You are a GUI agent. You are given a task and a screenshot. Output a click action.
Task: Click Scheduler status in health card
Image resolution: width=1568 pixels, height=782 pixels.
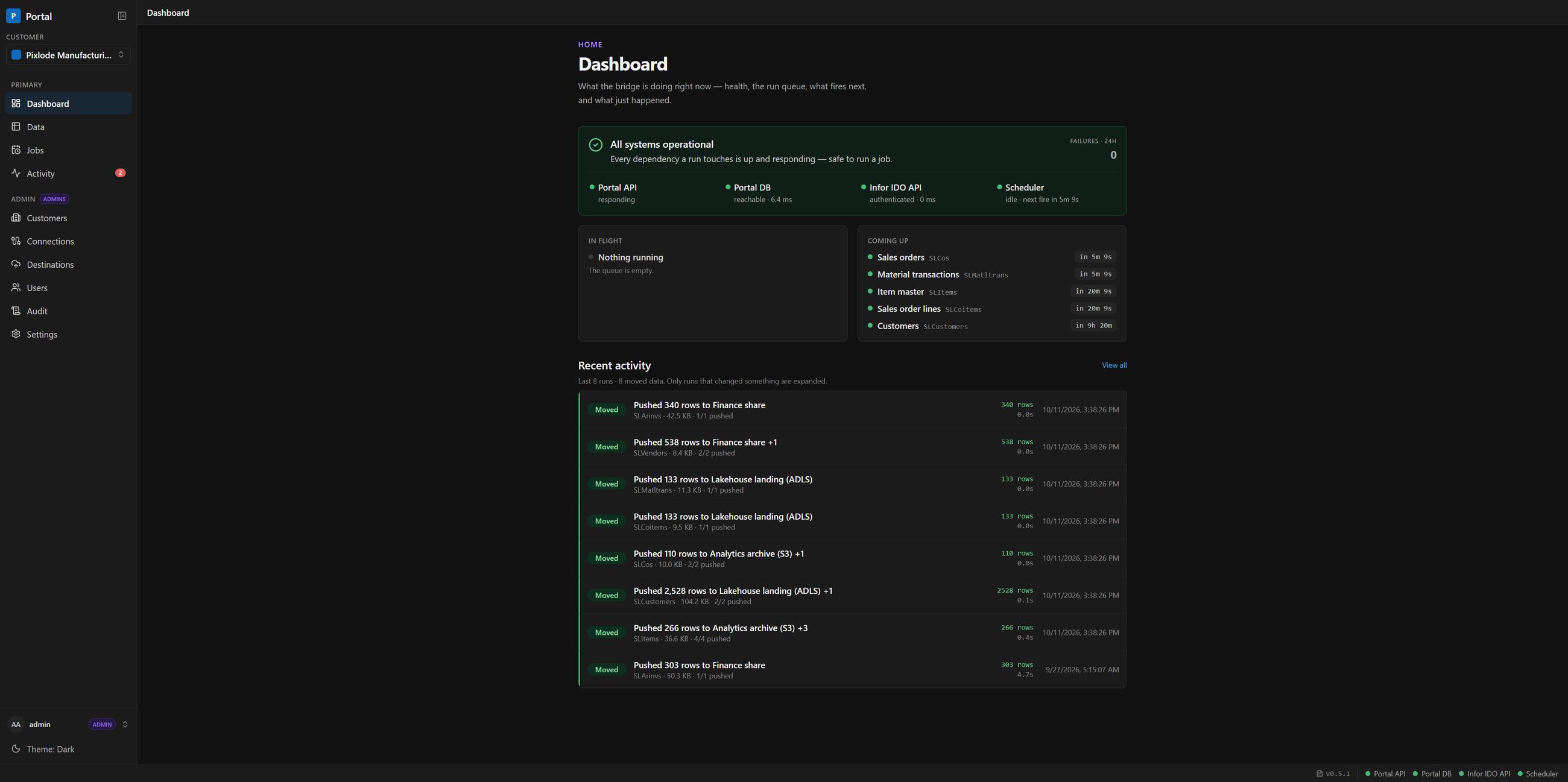tap(1038, 193)
